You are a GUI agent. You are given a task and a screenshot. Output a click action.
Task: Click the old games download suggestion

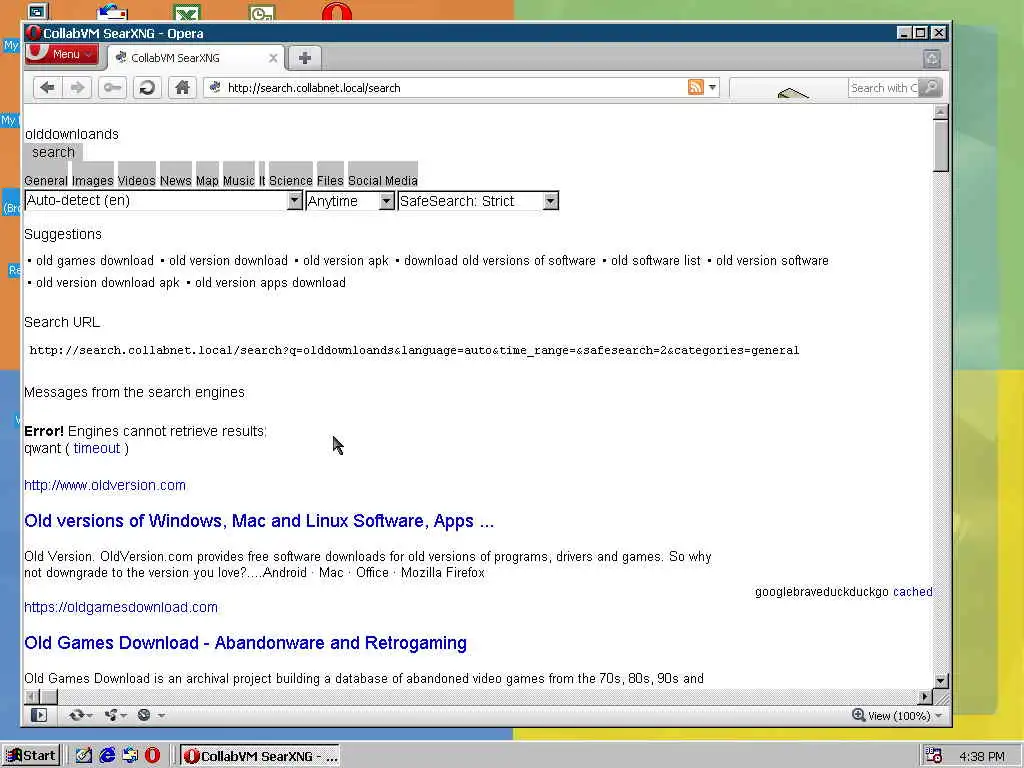pyautogui.click(x=95, y=261)
